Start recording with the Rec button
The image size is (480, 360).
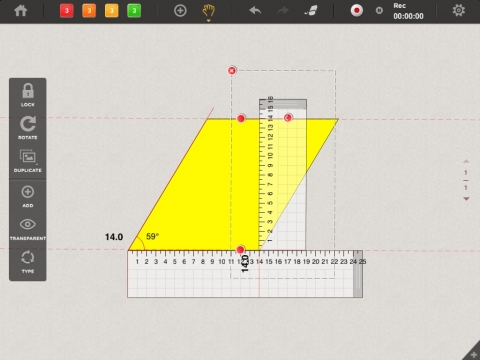pyautogui.click(x=356, y=11)
